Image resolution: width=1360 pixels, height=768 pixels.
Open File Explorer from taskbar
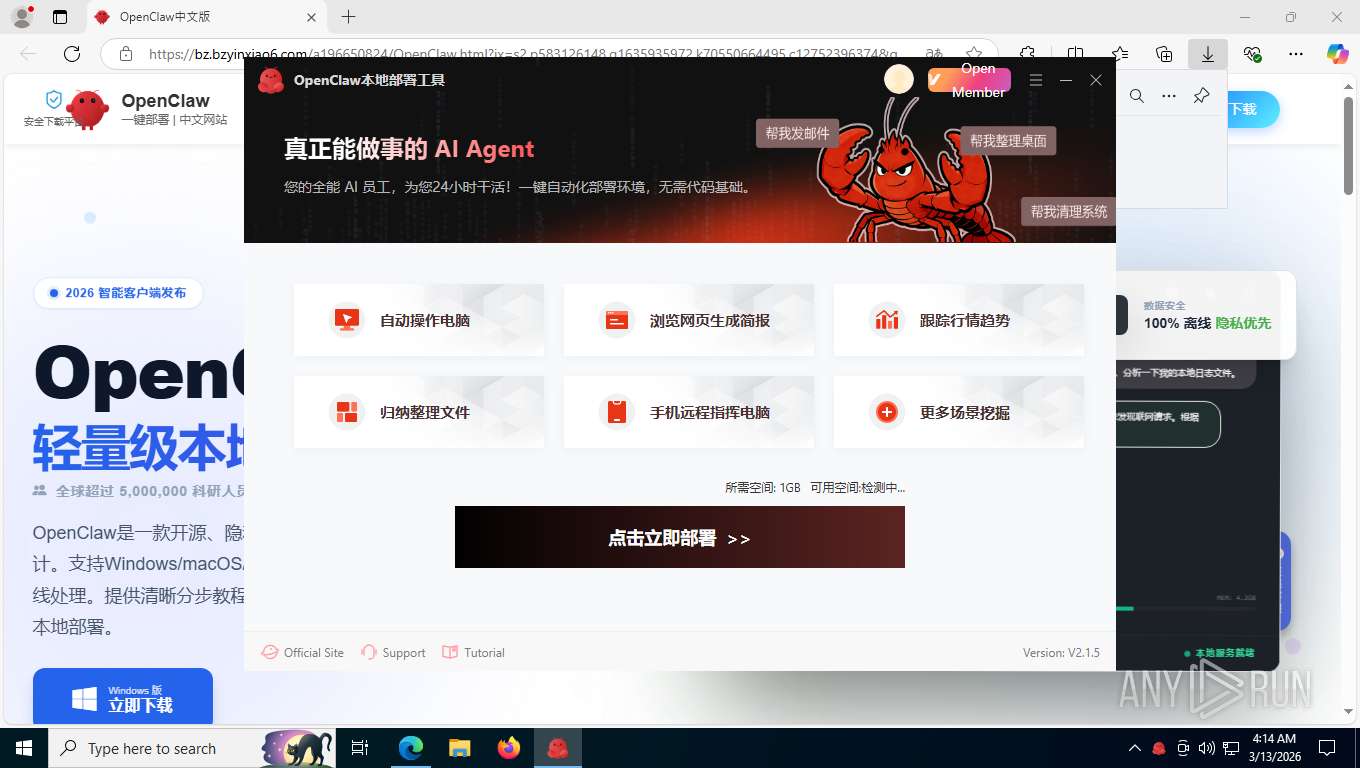[x=460, y=748]
